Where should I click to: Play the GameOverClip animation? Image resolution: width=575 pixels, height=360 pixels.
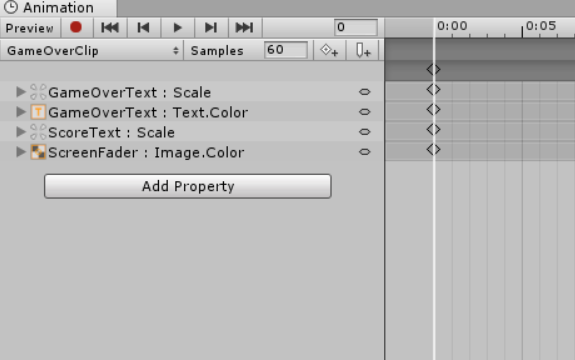177,28
